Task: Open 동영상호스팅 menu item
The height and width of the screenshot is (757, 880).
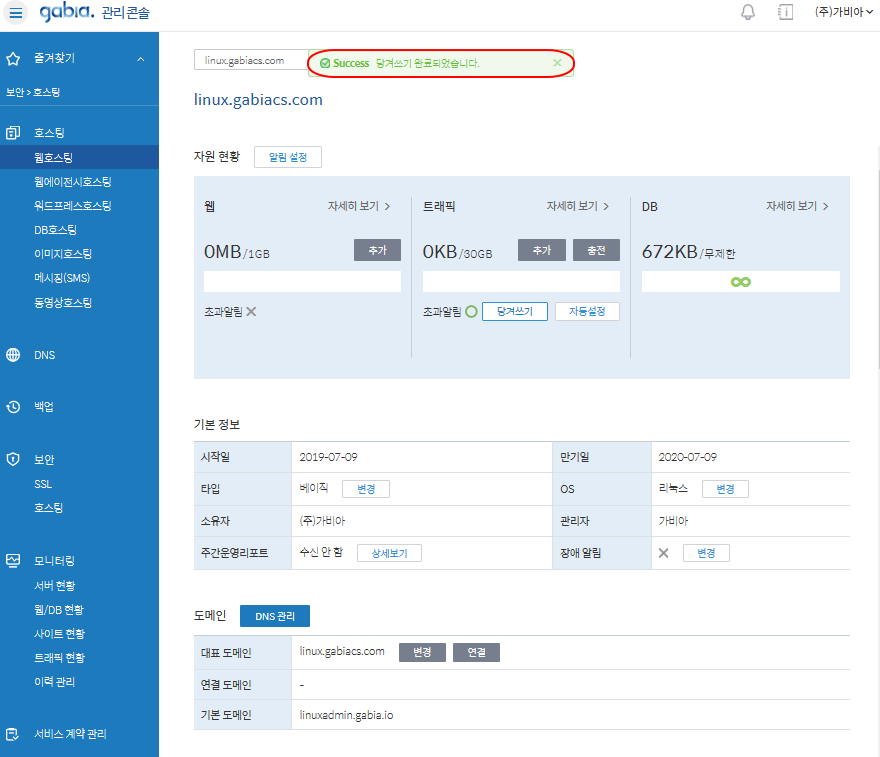Action: coord(63,302)
